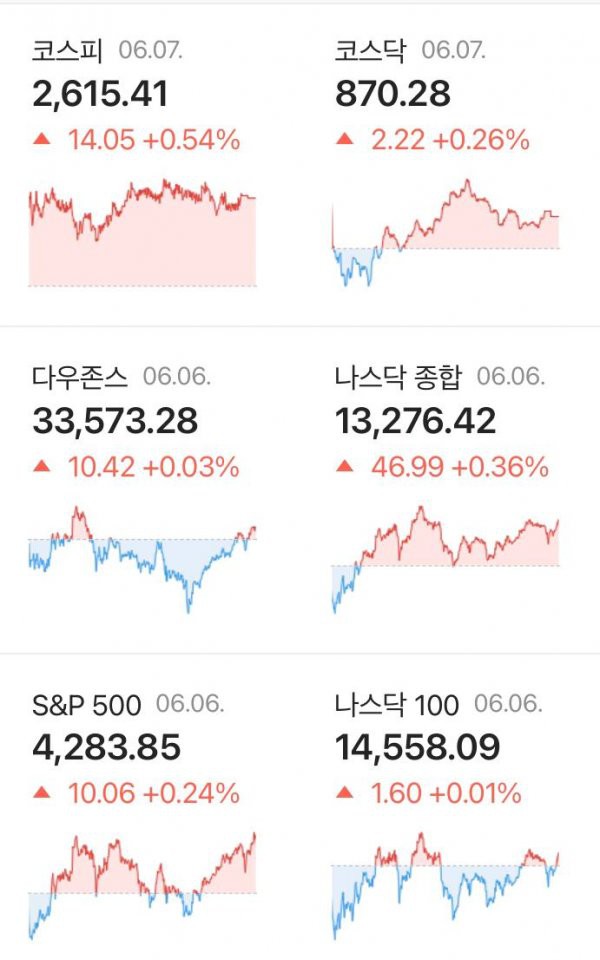The image size is (600, 960).
Task: View the 다우존스 intraday chart
Action: coord(142,560)
